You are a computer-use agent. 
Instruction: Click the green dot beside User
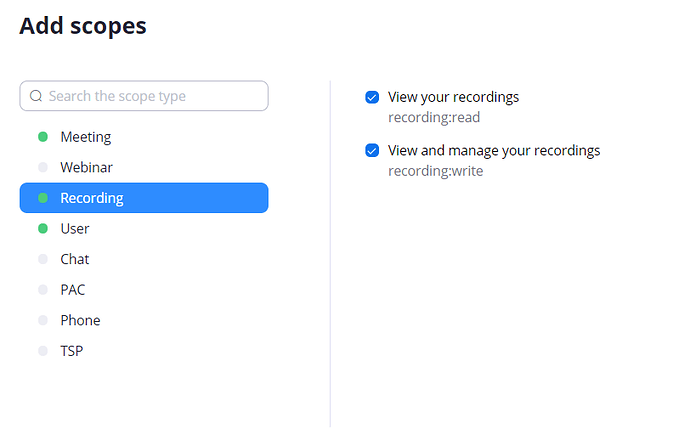42,229
